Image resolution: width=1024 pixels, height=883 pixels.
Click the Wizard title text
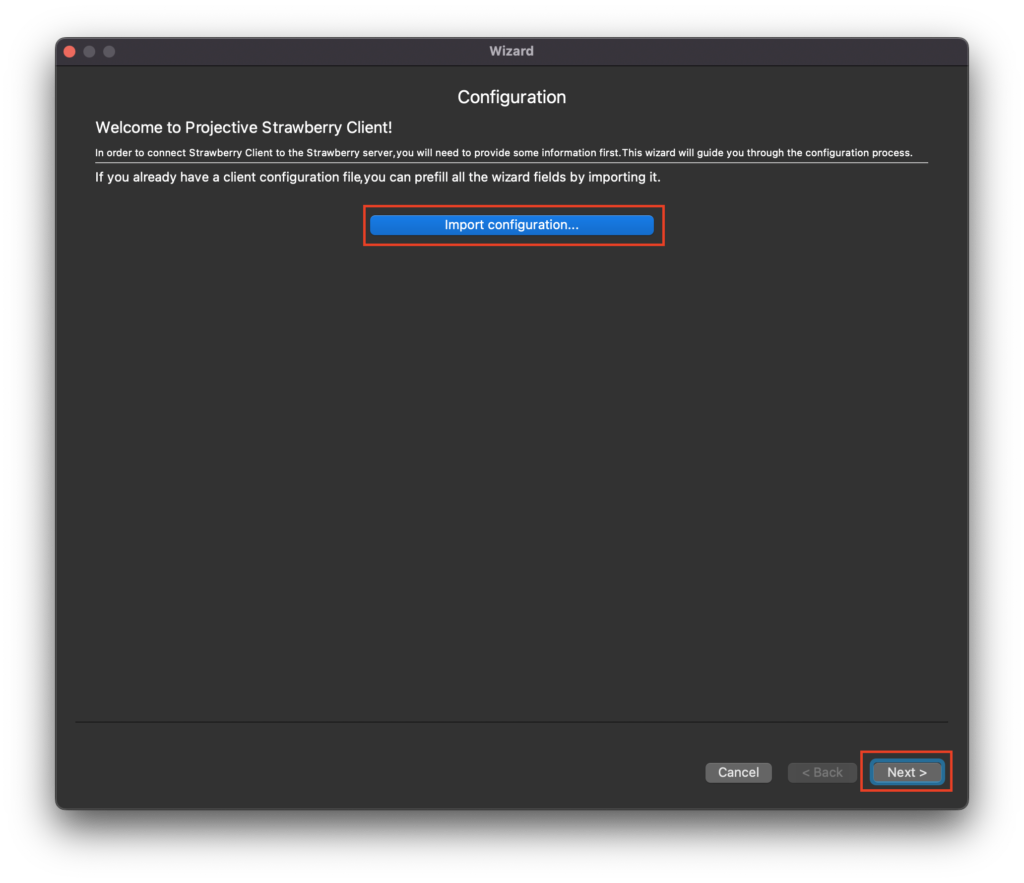pyautogui.click(x=511, y=51)
